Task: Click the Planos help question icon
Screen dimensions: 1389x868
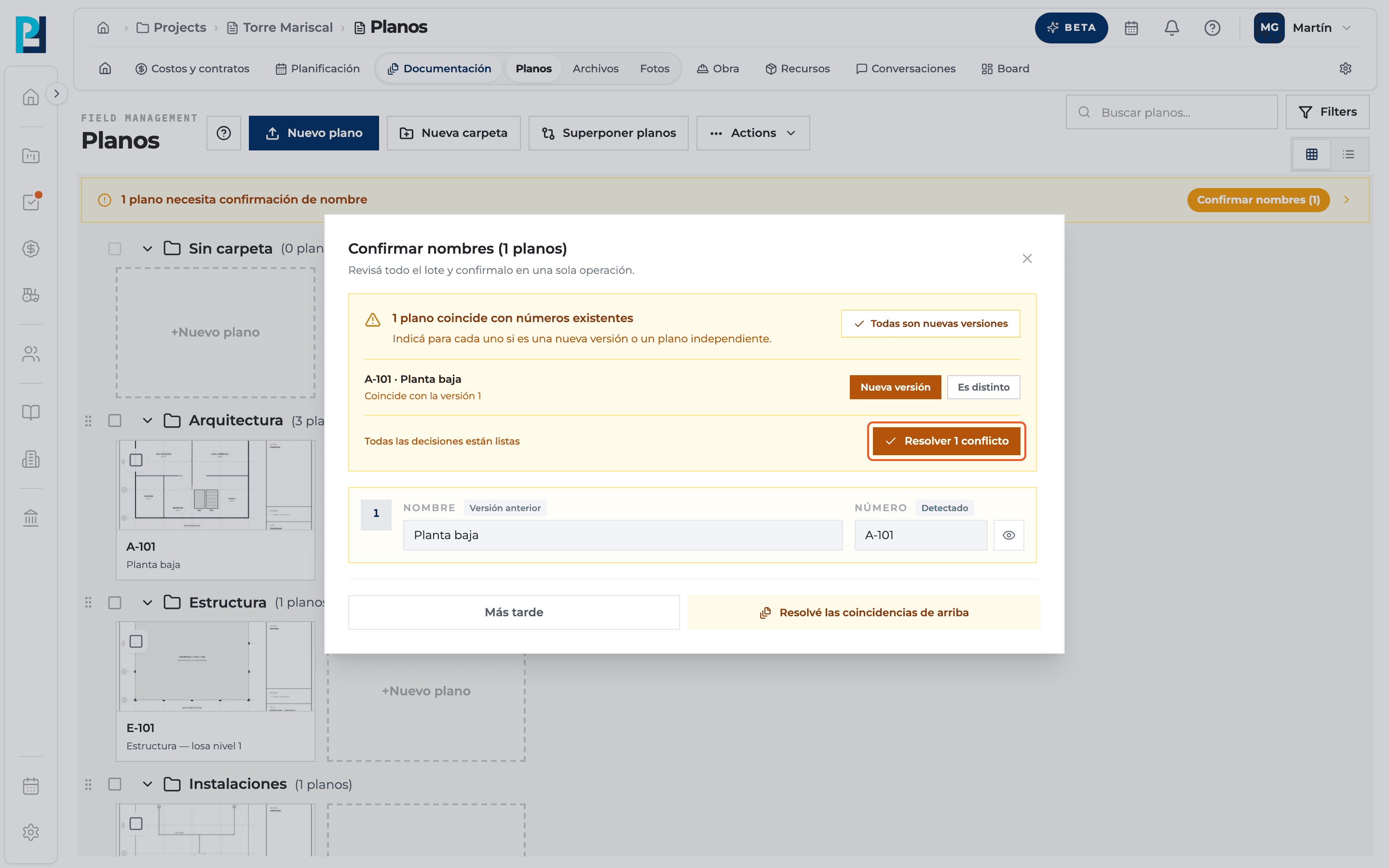Action: pyautogui.click(x=224, y=133)
